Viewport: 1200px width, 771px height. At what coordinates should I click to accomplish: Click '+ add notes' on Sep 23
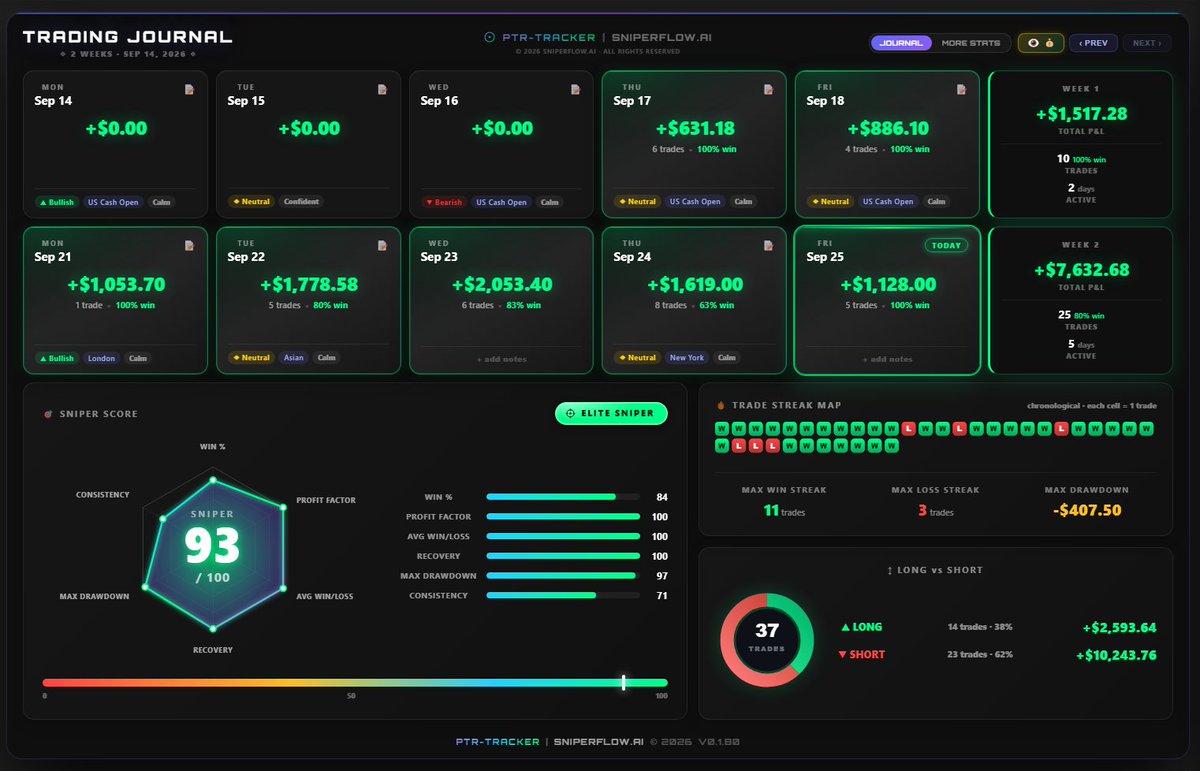point(501,359)
